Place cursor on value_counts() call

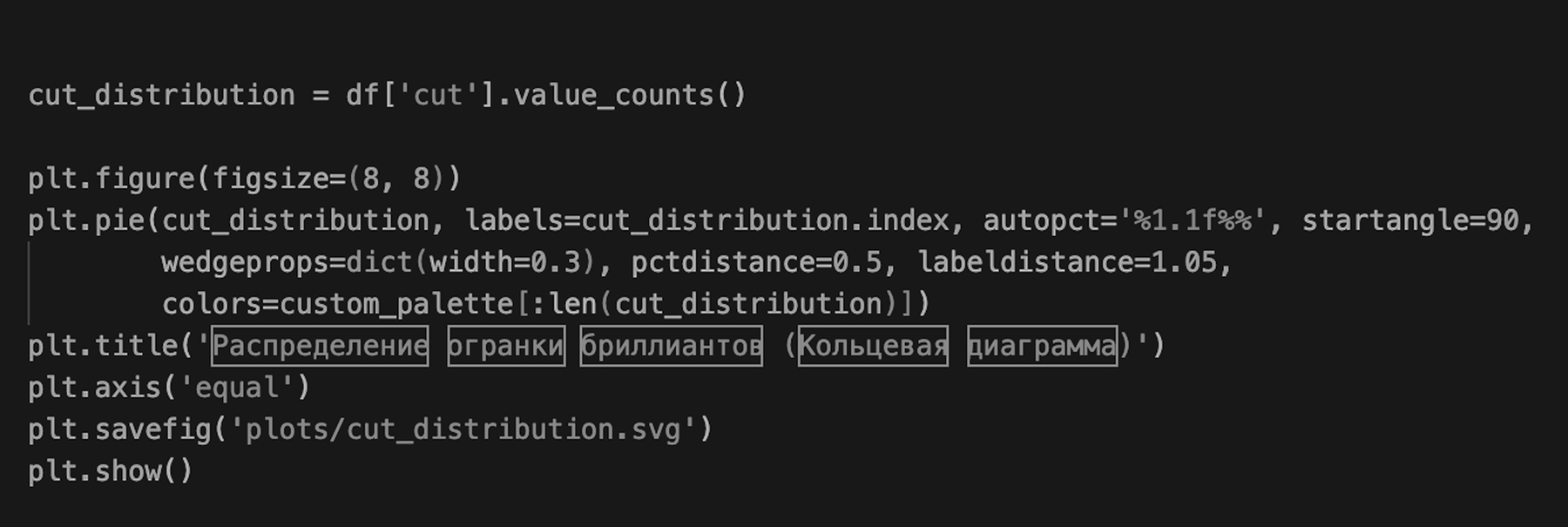pos(629,95)
